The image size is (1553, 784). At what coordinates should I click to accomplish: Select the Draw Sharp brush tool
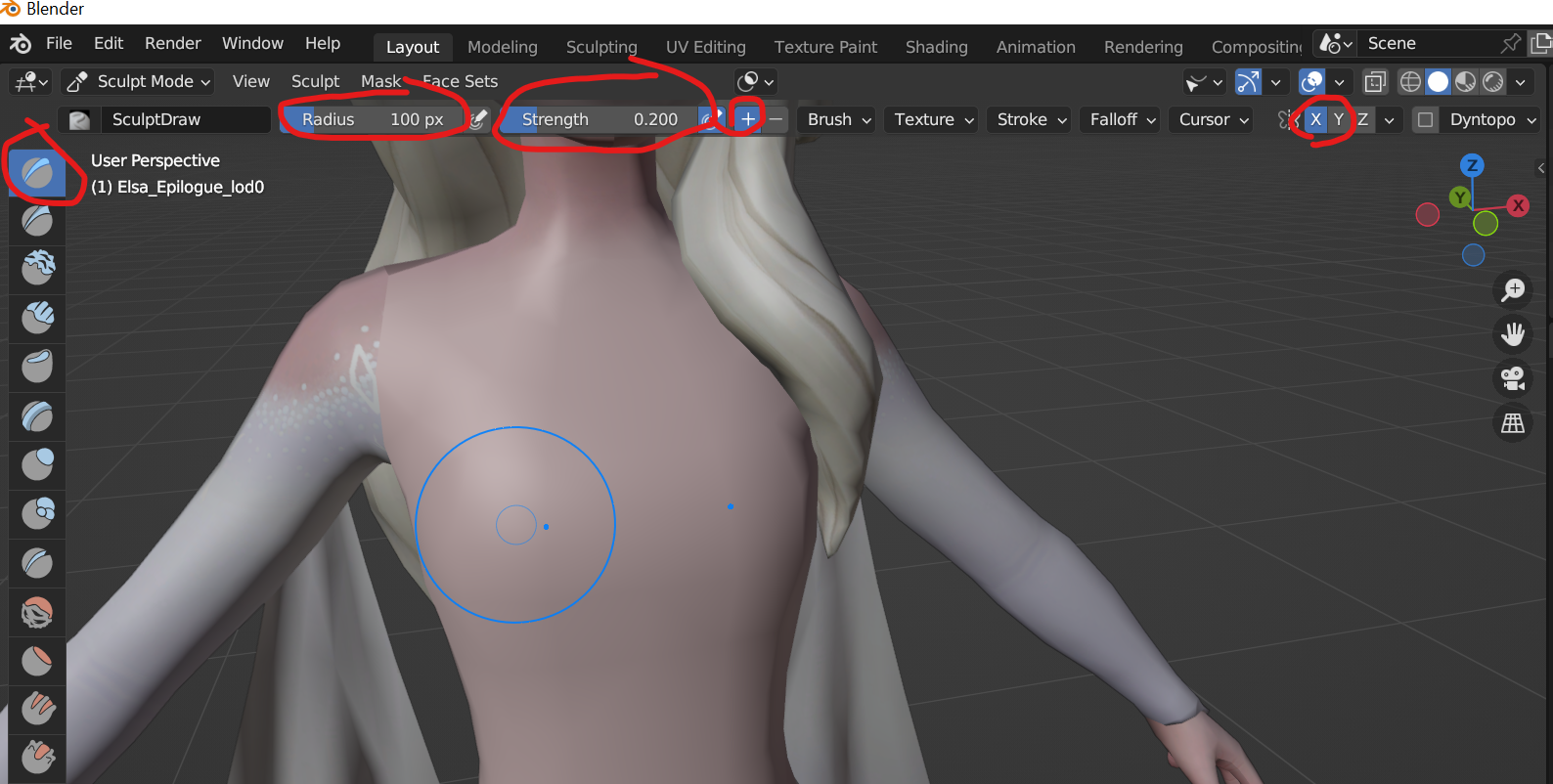click(37, 221)
